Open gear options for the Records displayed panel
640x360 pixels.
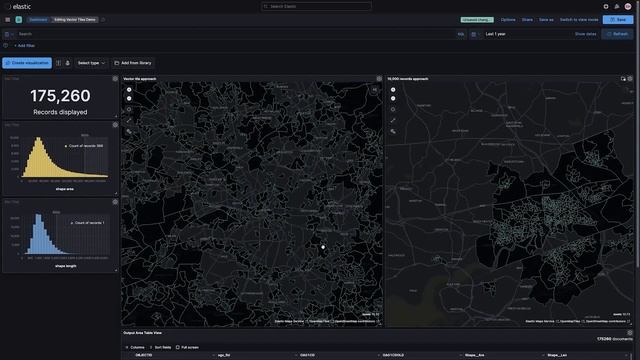(x=115, y=79)
